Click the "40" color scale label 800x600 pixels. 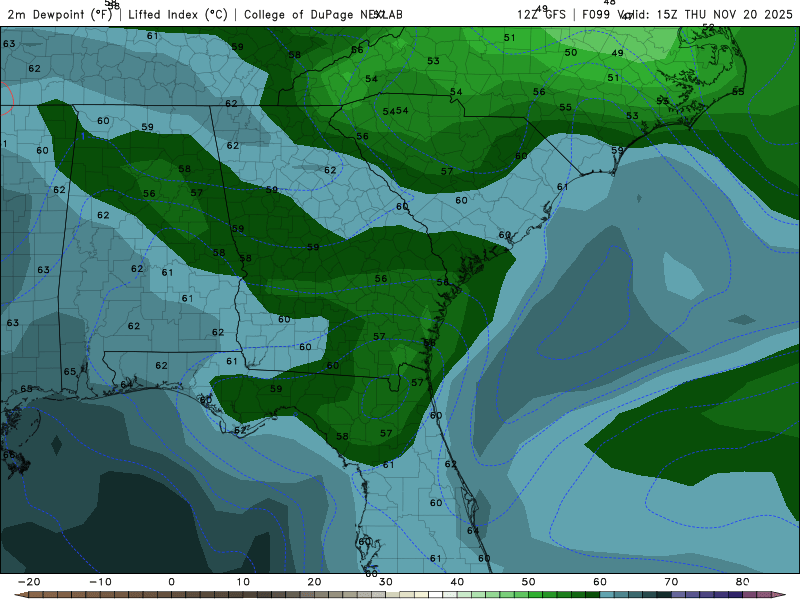[x=457, y=582]
